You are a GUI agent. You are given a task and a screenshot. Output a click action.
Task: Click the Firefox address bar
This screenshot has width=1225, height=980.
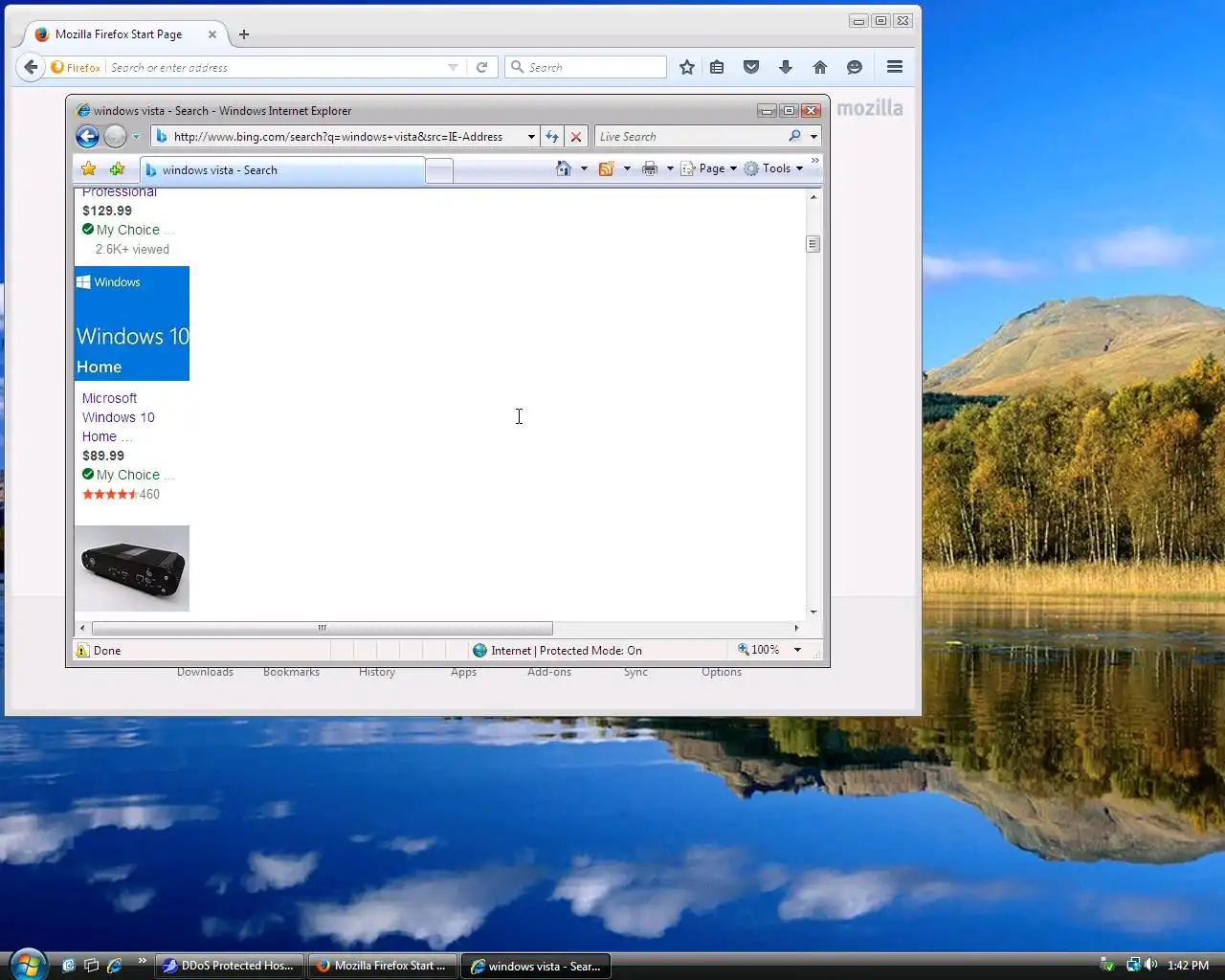275,67
